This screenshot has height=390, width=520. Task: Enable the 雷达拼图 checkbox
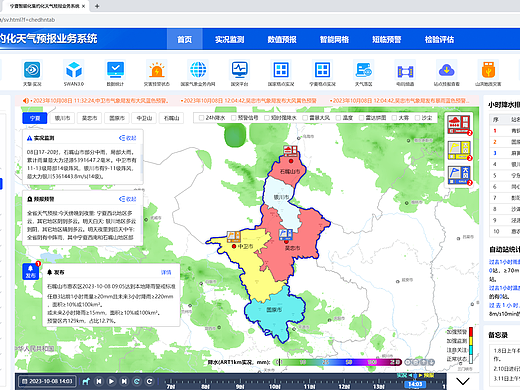click(361, 118)
